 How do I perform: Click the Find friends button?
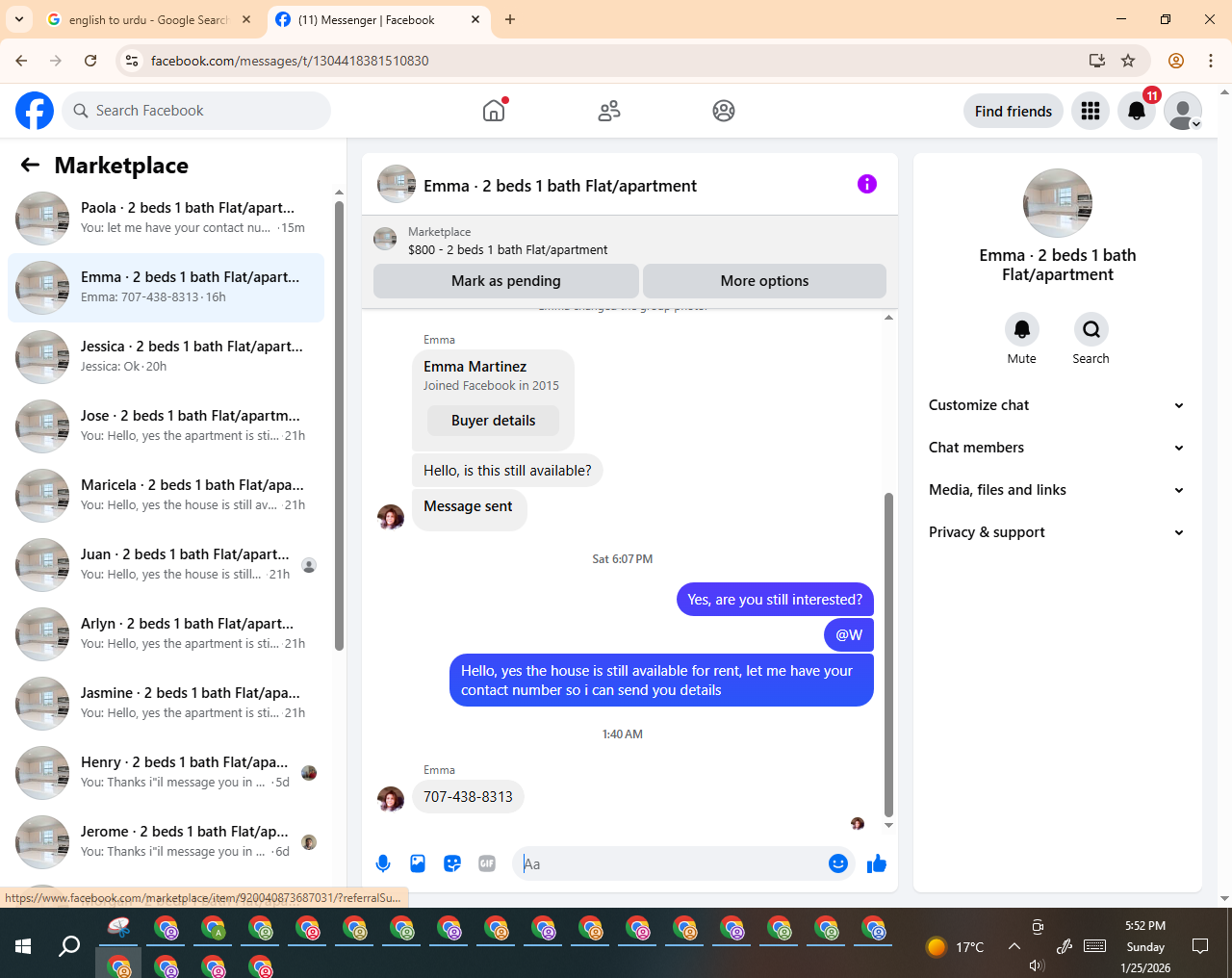click(x=1014, y=111)
